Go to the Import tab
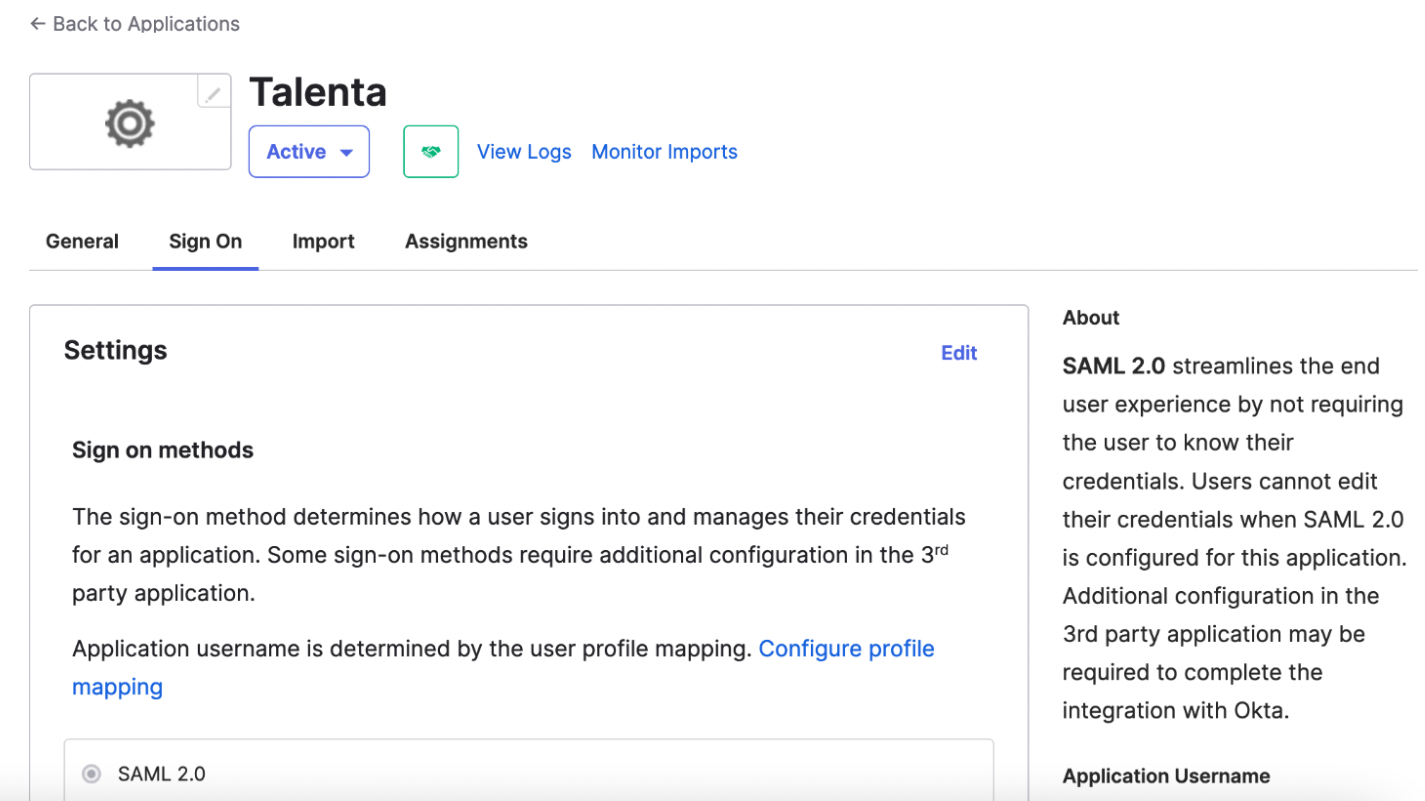This screenshot has height=801, width=1425. pos(323,241)
